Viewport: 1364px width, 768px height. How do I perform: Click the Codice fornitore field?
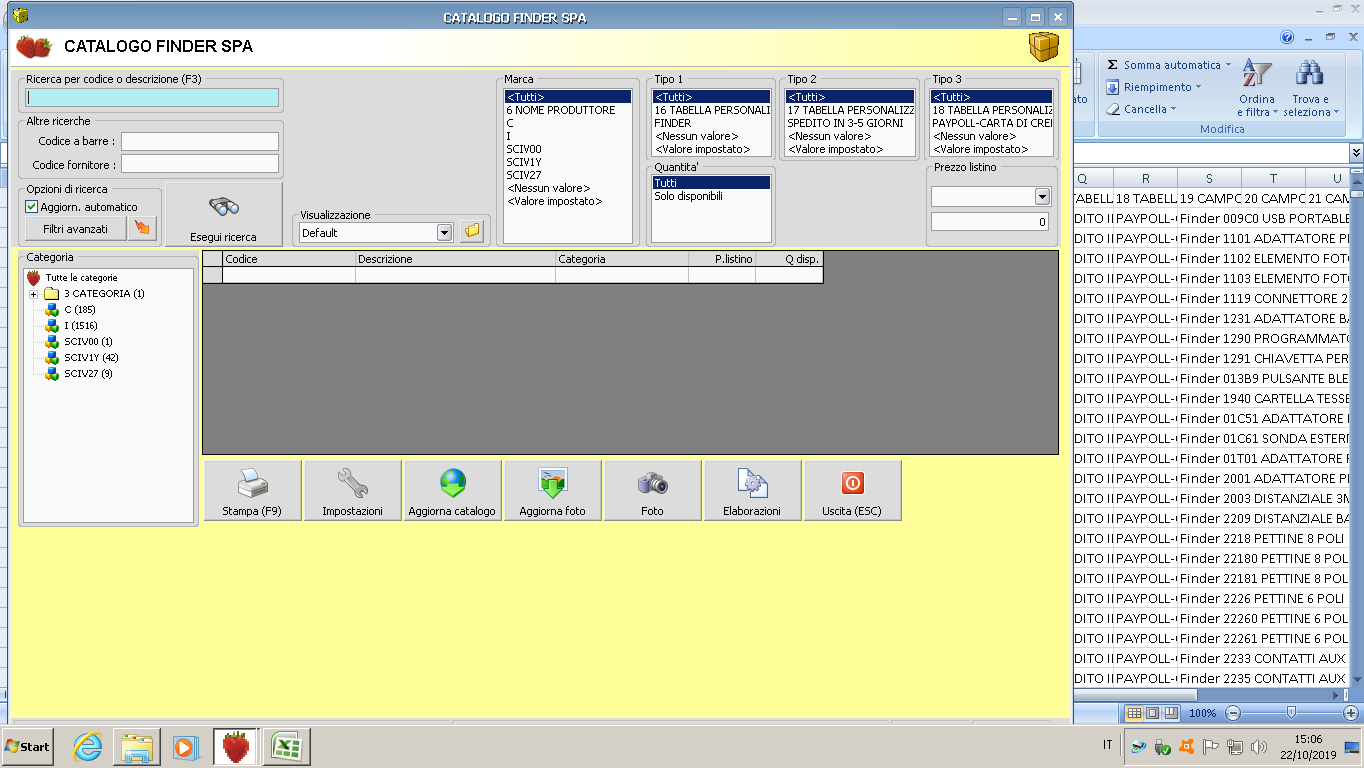(200, 164)
